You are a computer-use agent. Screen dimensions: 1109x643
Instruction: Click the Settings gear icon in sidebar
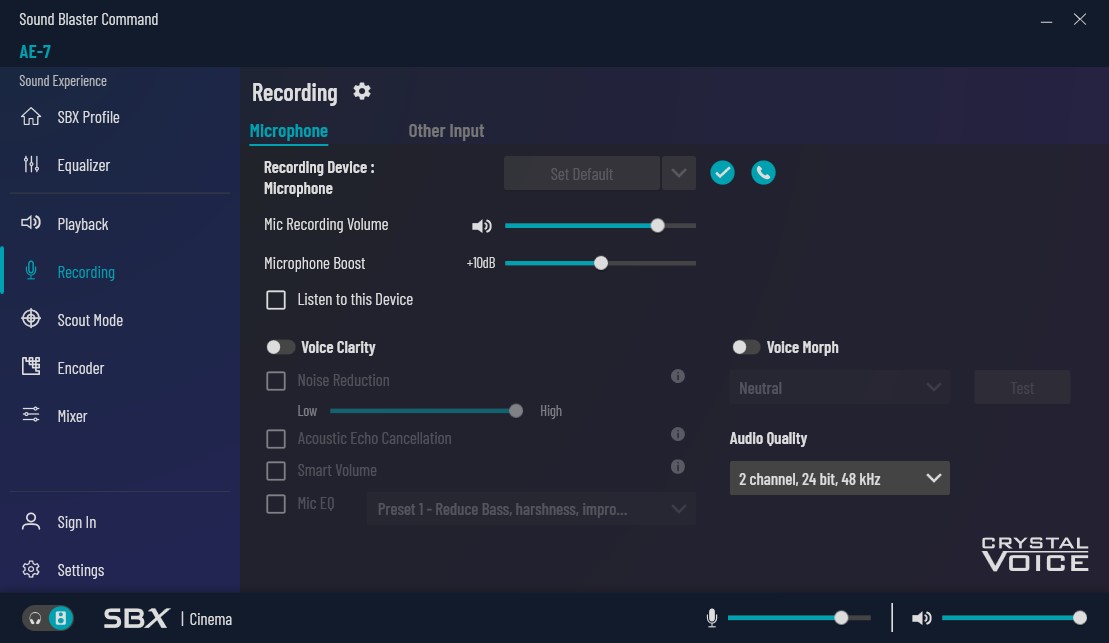point(31,569)
